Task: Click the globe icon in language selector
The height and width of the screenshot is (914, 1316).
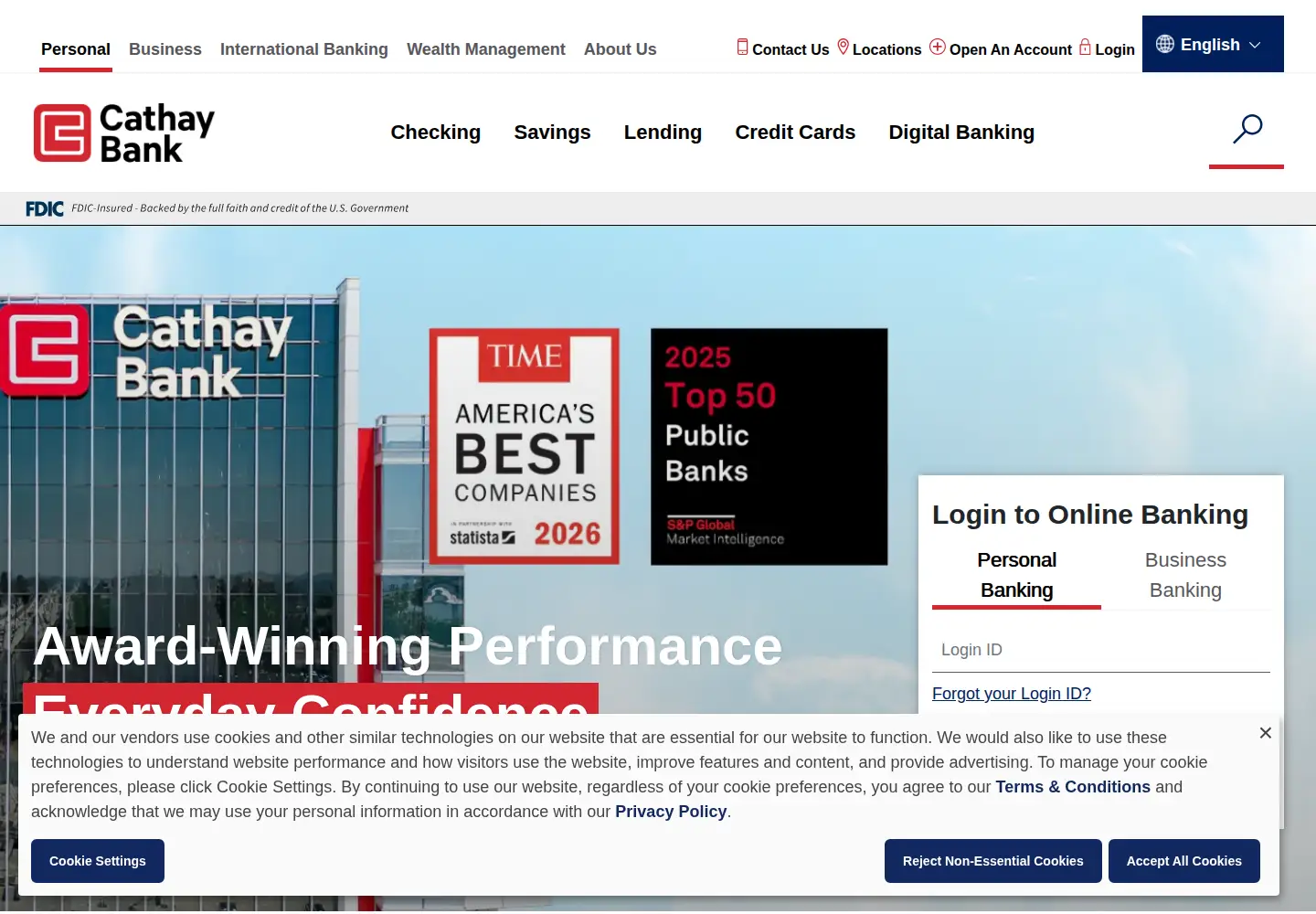Action: tap(1165, 44)
